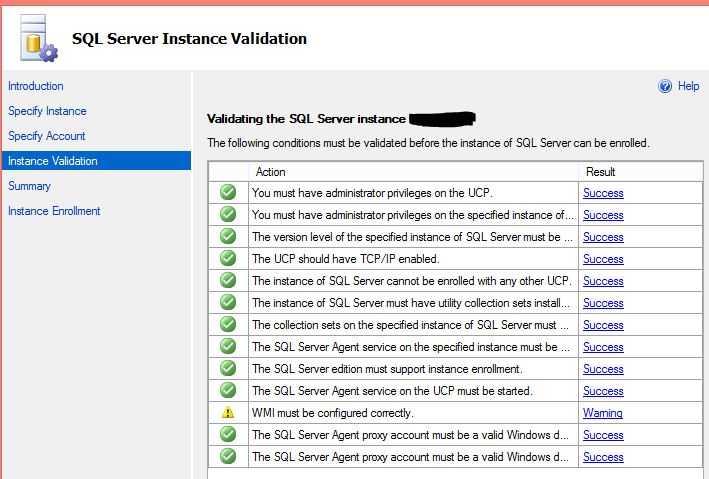Open Success link for specified instance privileges
709x479 pixels.
point(603,215)
